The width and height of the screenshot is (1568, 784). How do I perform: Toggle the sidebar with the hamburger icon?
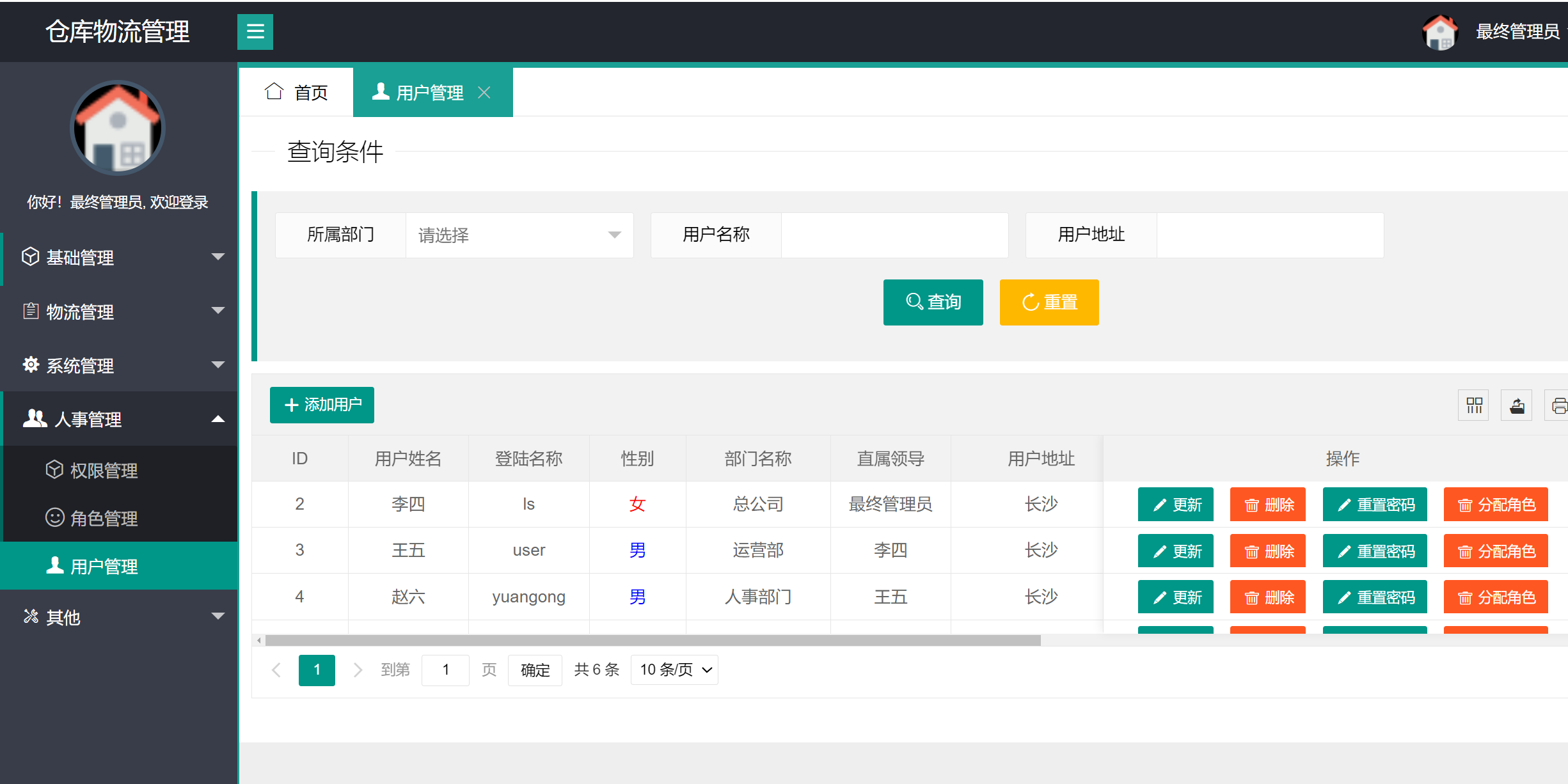point(255,31)
